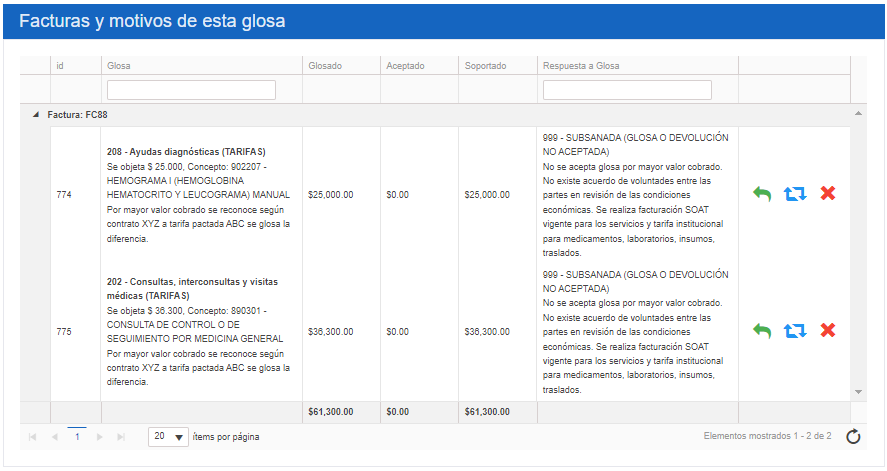Click green reply arrow for row 775
Viewport: 887px width, 471px height.
(762, 331)
